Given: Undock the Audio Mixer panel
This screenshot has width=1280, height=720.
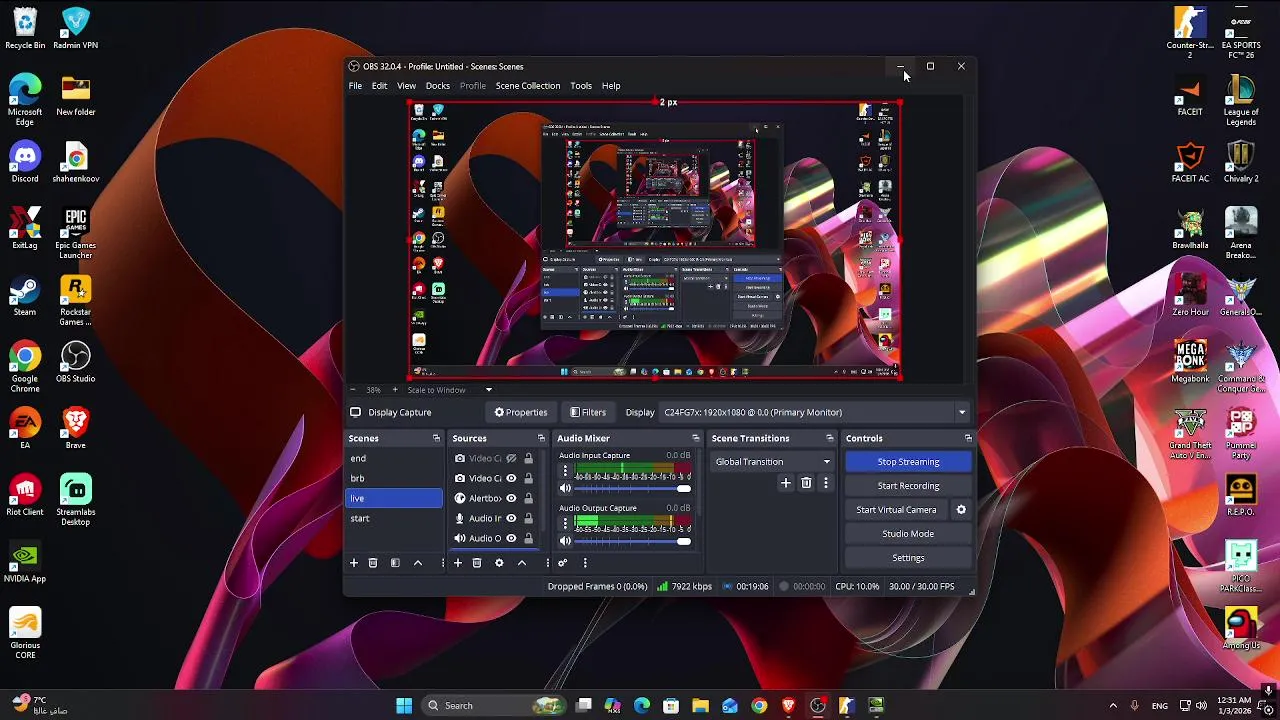Looking at the screenshot, I should 696,438.
